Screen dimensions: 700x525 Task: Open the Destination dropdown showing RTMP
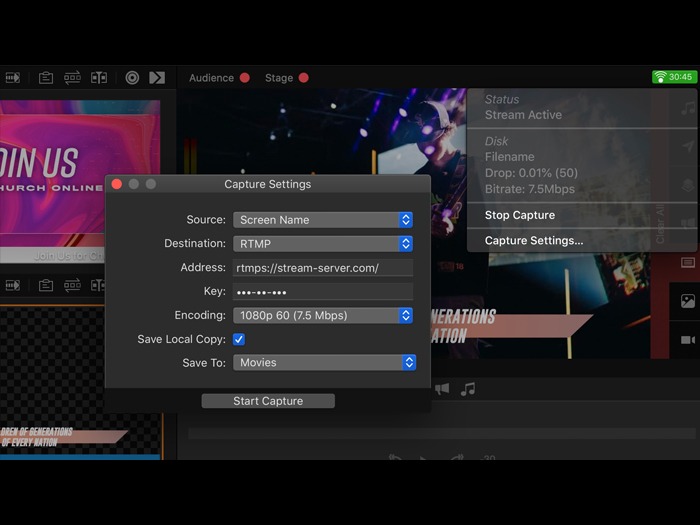coord(323,244)
